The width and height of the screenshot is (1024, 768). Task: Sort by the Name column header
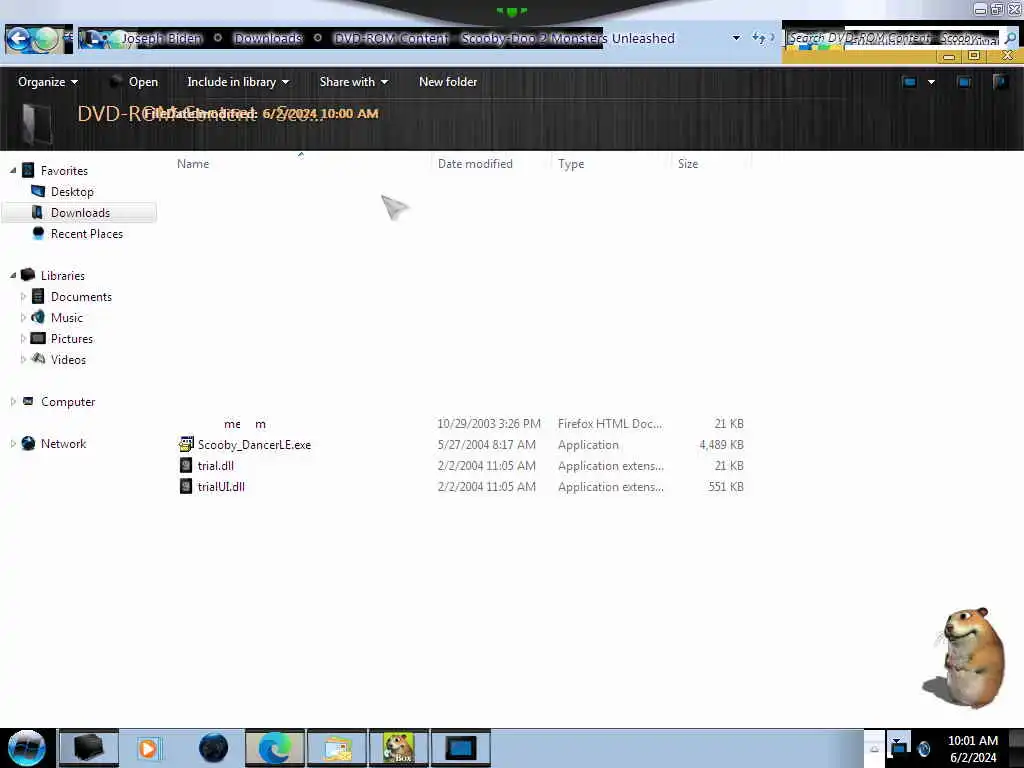click(x=193, y=164)
